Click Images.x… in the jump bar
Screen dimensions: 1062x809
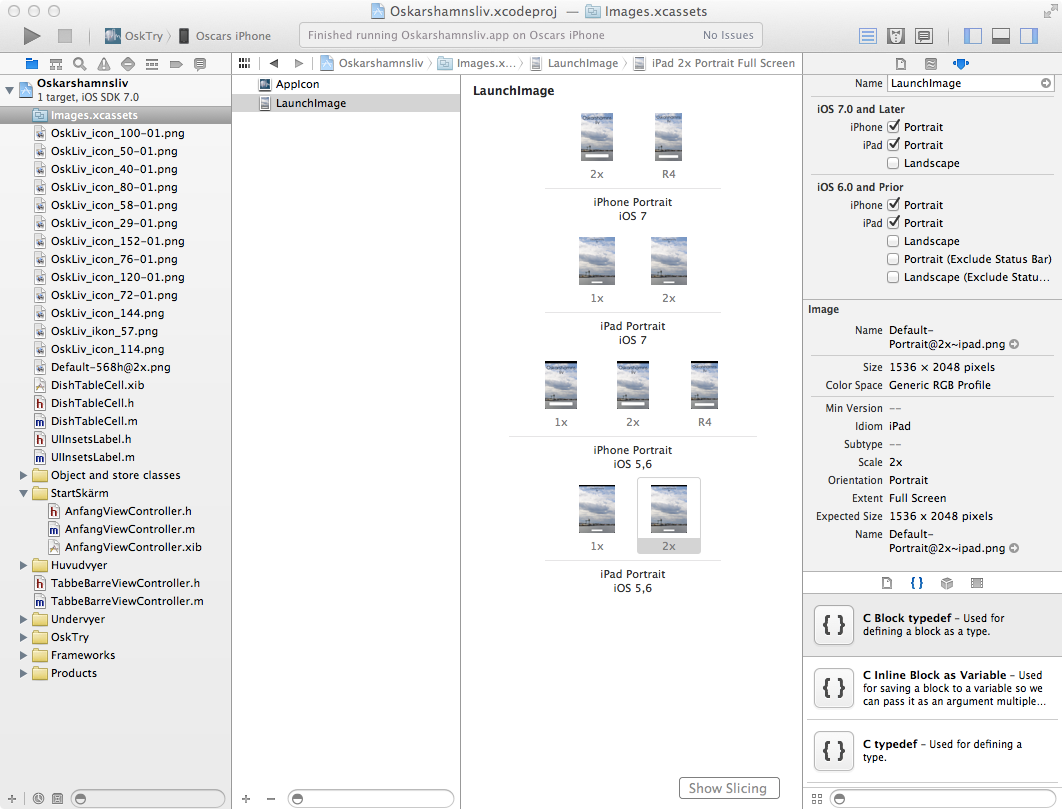click(x=477, y=63)
